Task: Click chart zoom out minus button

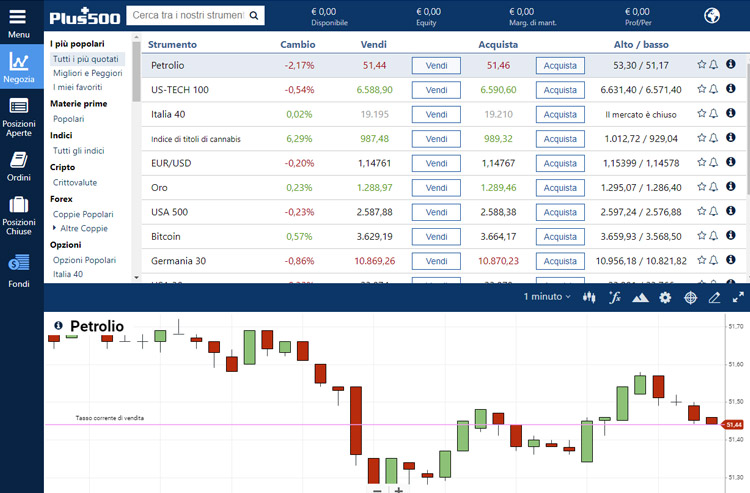Action: (377, 490)
